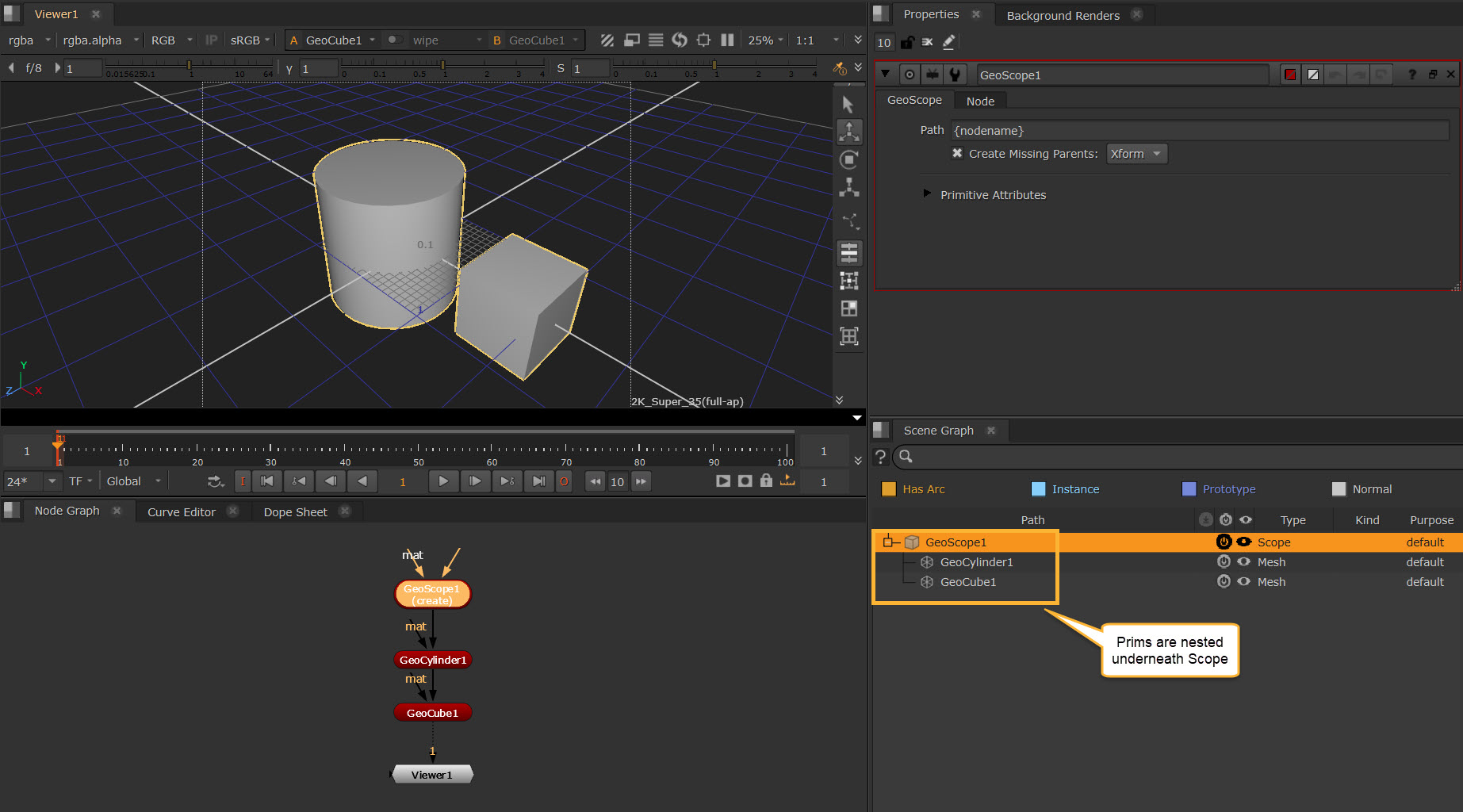Jump to first frame in timeline
1463x812 pixels.
point(267,481)
